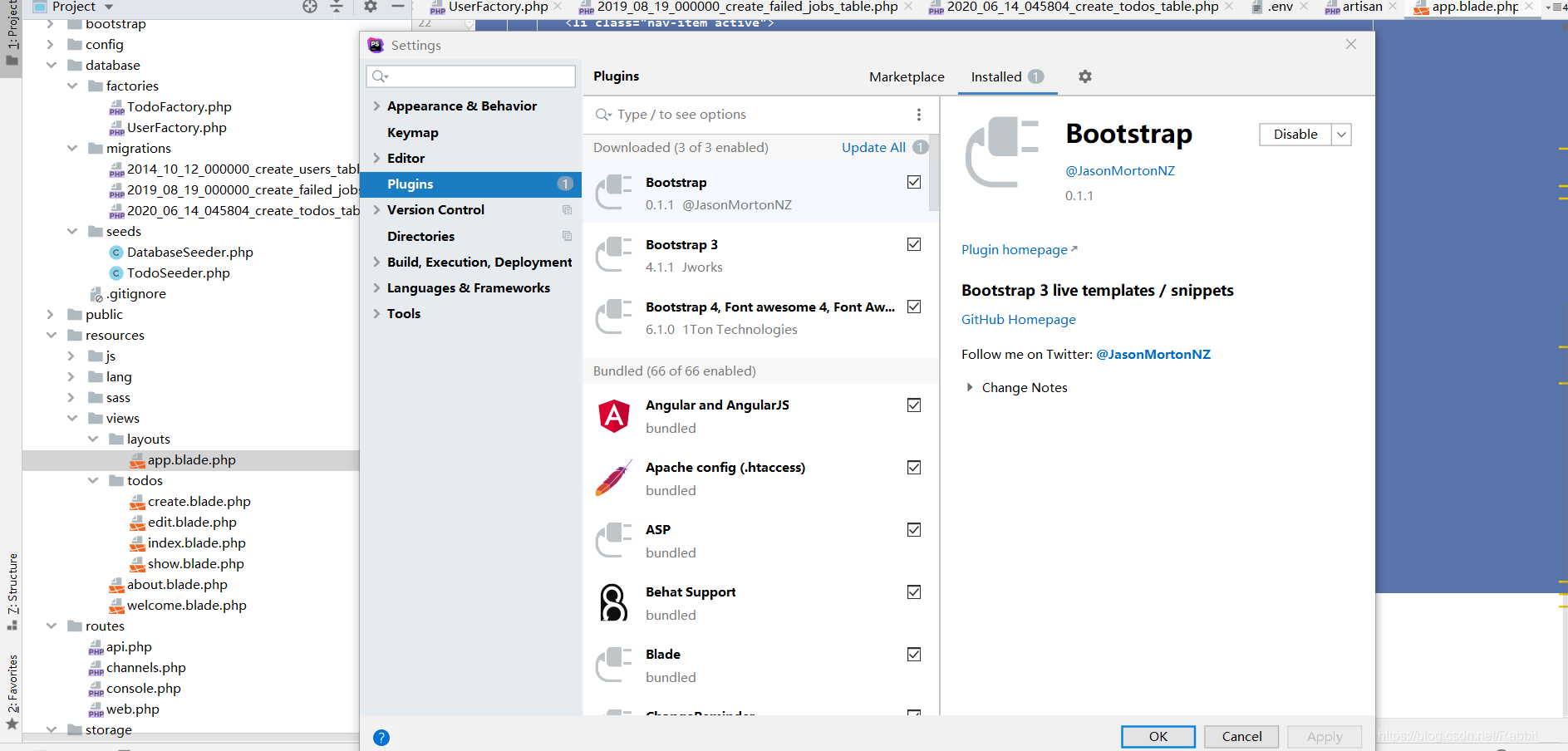Click the collapse all icon in Project toolbar

click(x=337, y=7)
